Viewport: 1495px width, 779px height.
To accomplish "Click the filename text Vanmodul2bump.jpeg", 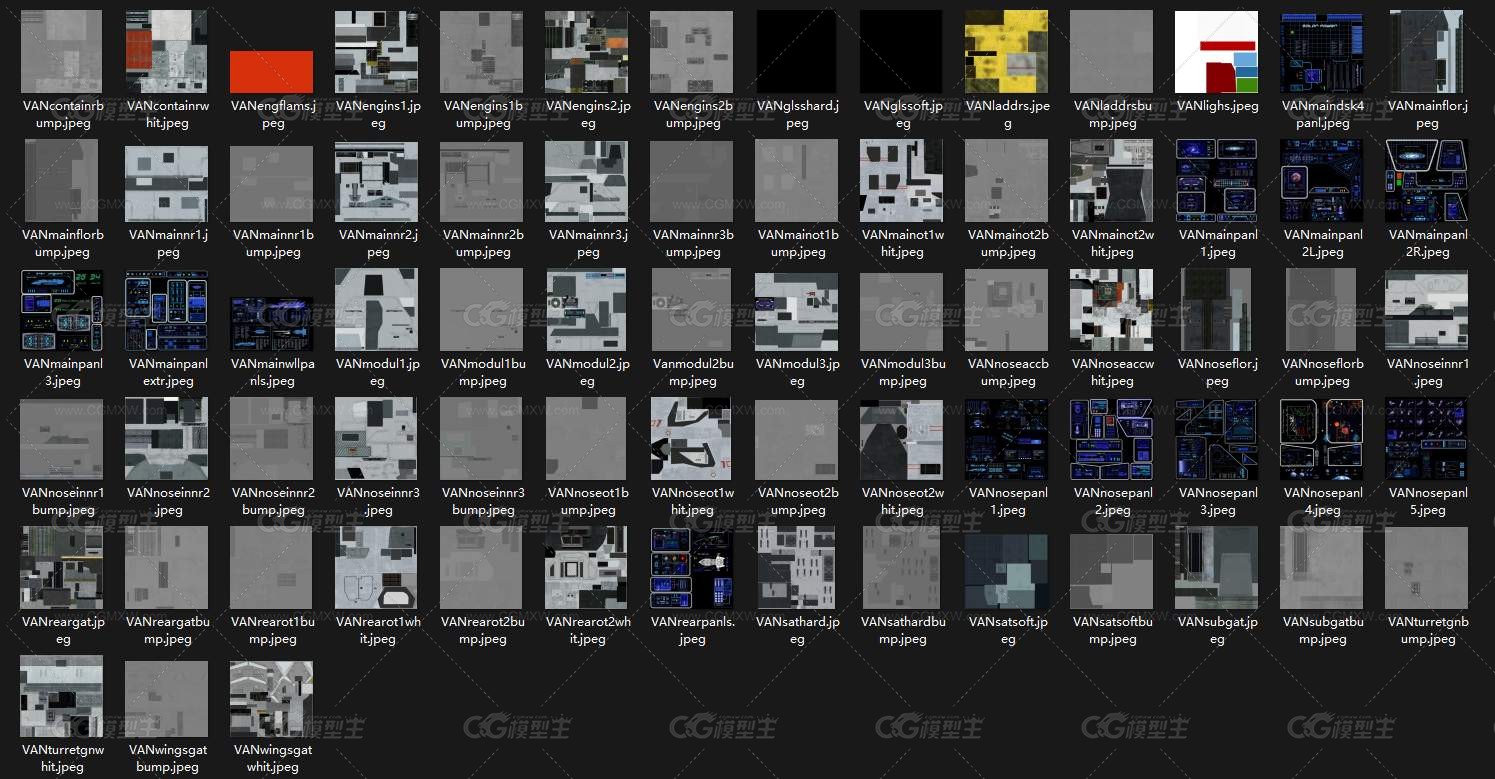I will 692,372.
